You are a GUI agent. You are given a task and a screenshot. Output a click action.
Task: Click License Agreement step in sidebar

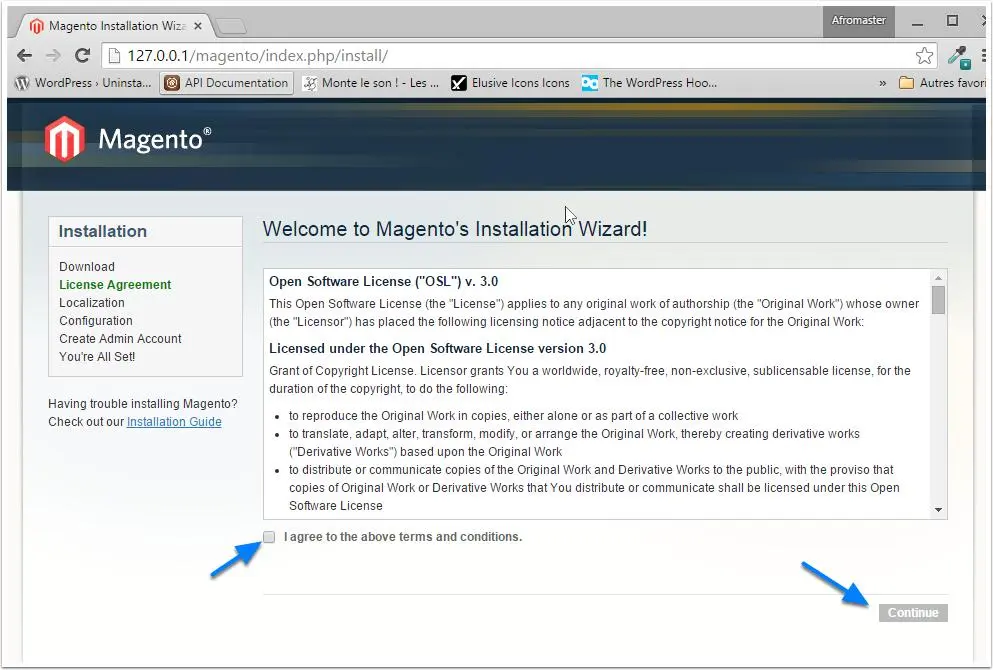[115, 285]
